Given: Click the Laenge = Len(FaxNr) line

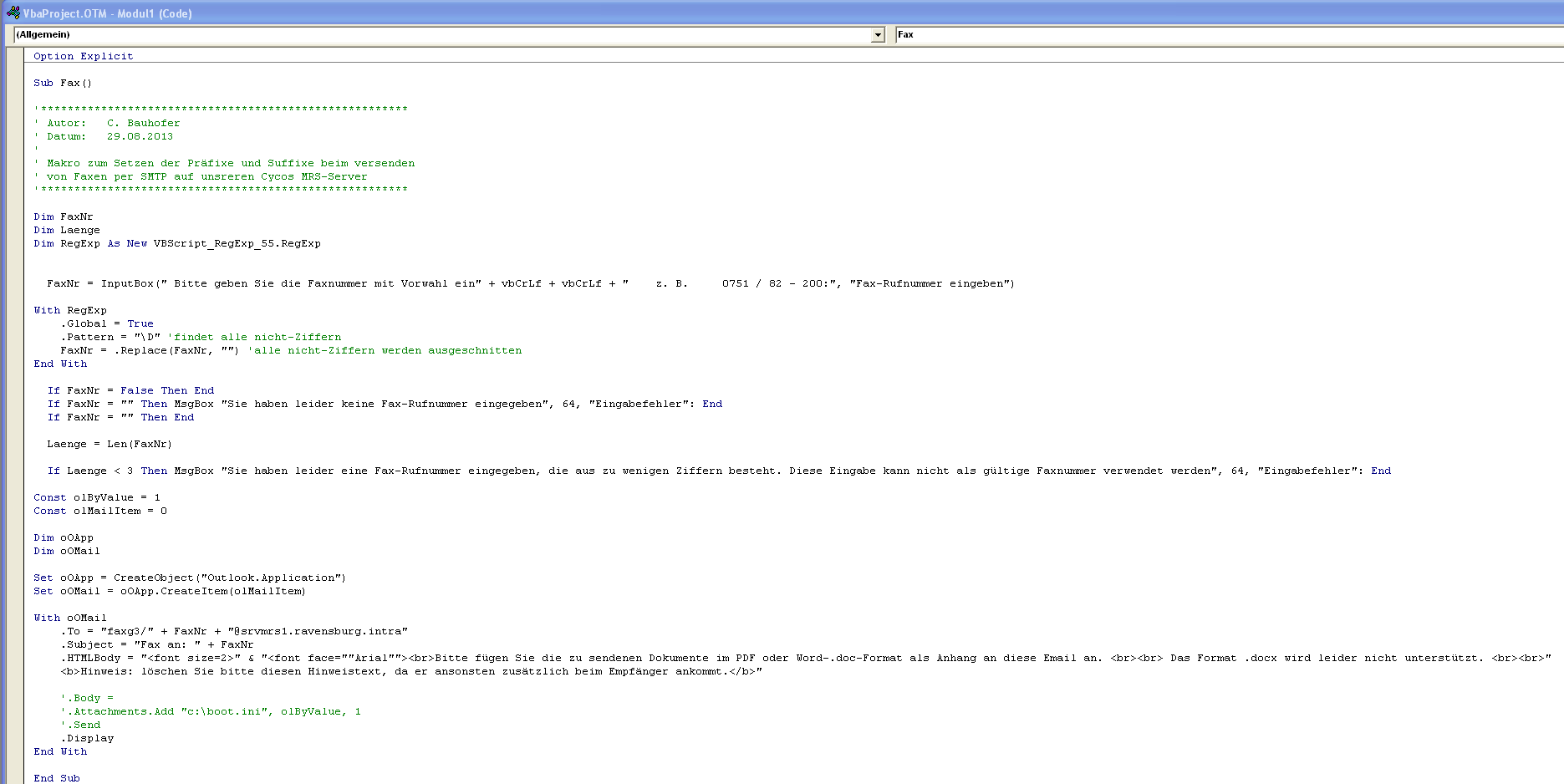Looking at the screenshot, I should click(x=110, y=445).
